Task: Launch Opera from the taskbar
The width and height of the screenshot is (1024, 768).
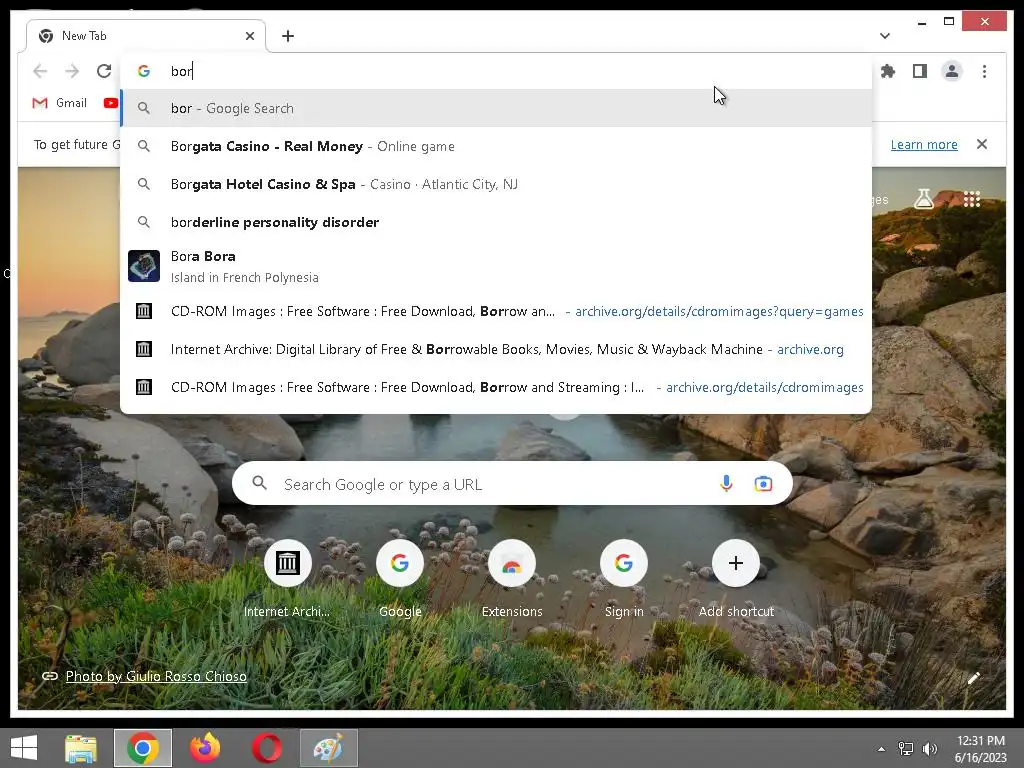Action: [267, 748]
